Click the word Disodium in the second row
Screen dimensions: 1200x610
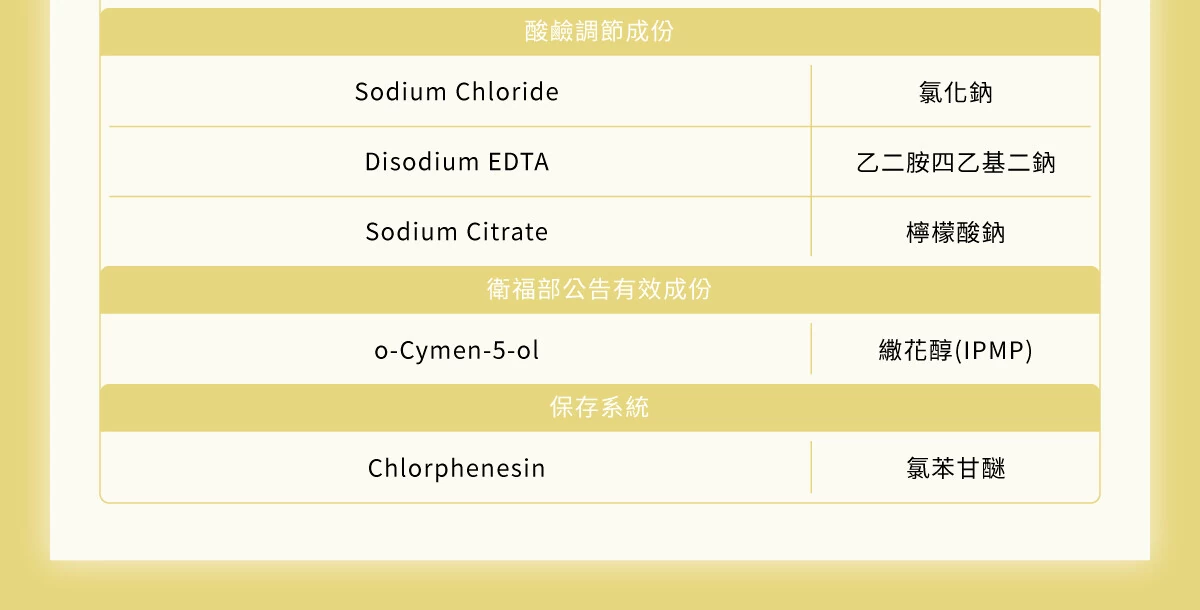click(x=421, y=162)
